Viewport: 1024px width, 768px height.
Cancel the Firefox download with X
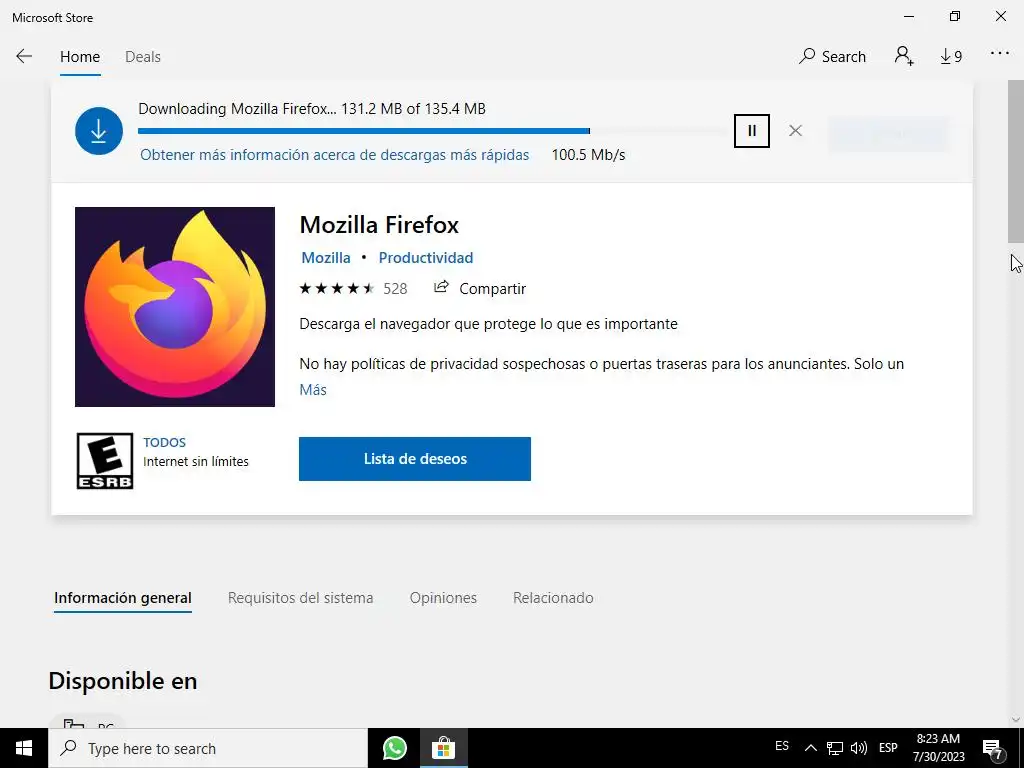(795, 131)
